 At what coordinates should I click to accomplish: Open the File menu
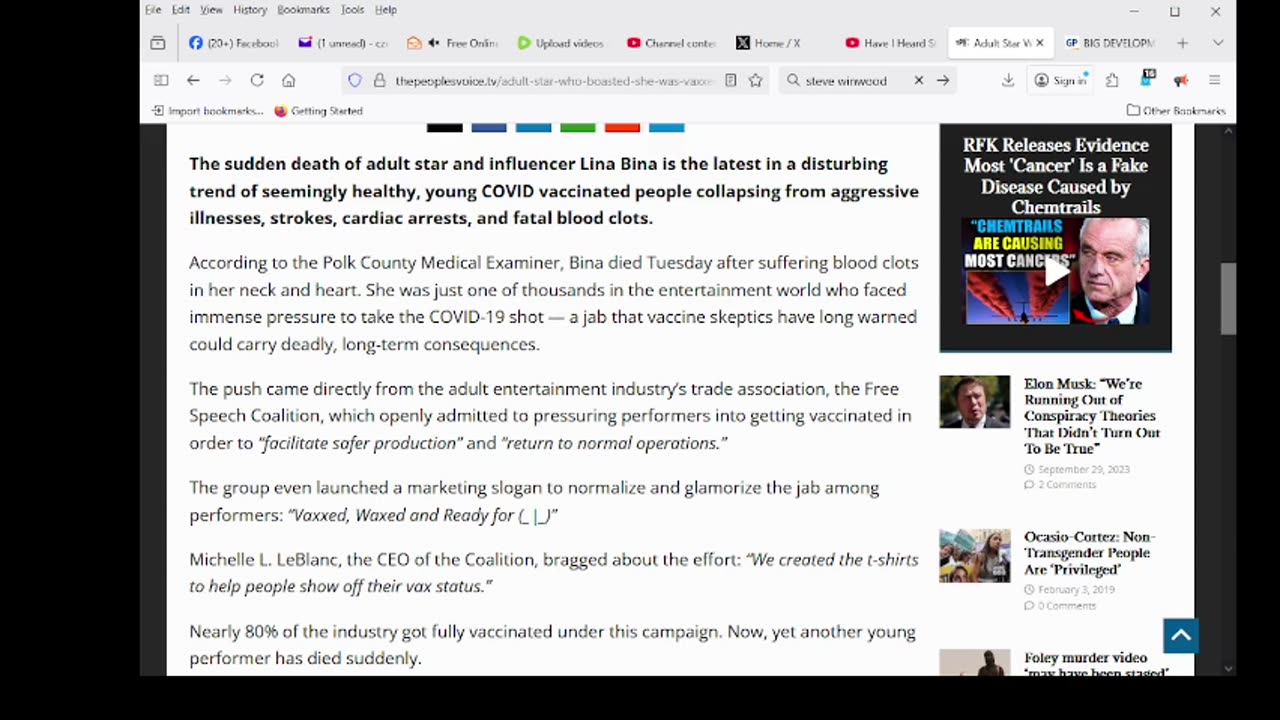(x=153, y=9)
